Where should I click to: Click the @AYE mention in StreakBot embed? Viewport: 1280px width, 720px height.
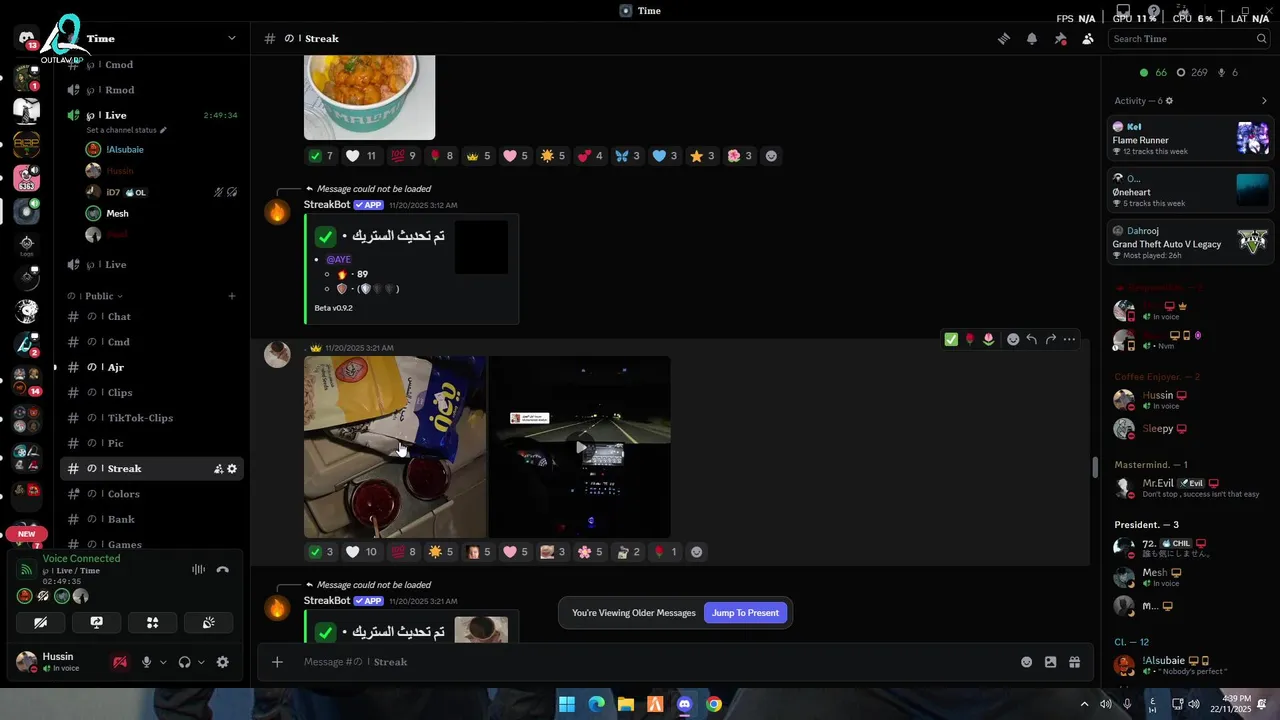click(338, 259)
